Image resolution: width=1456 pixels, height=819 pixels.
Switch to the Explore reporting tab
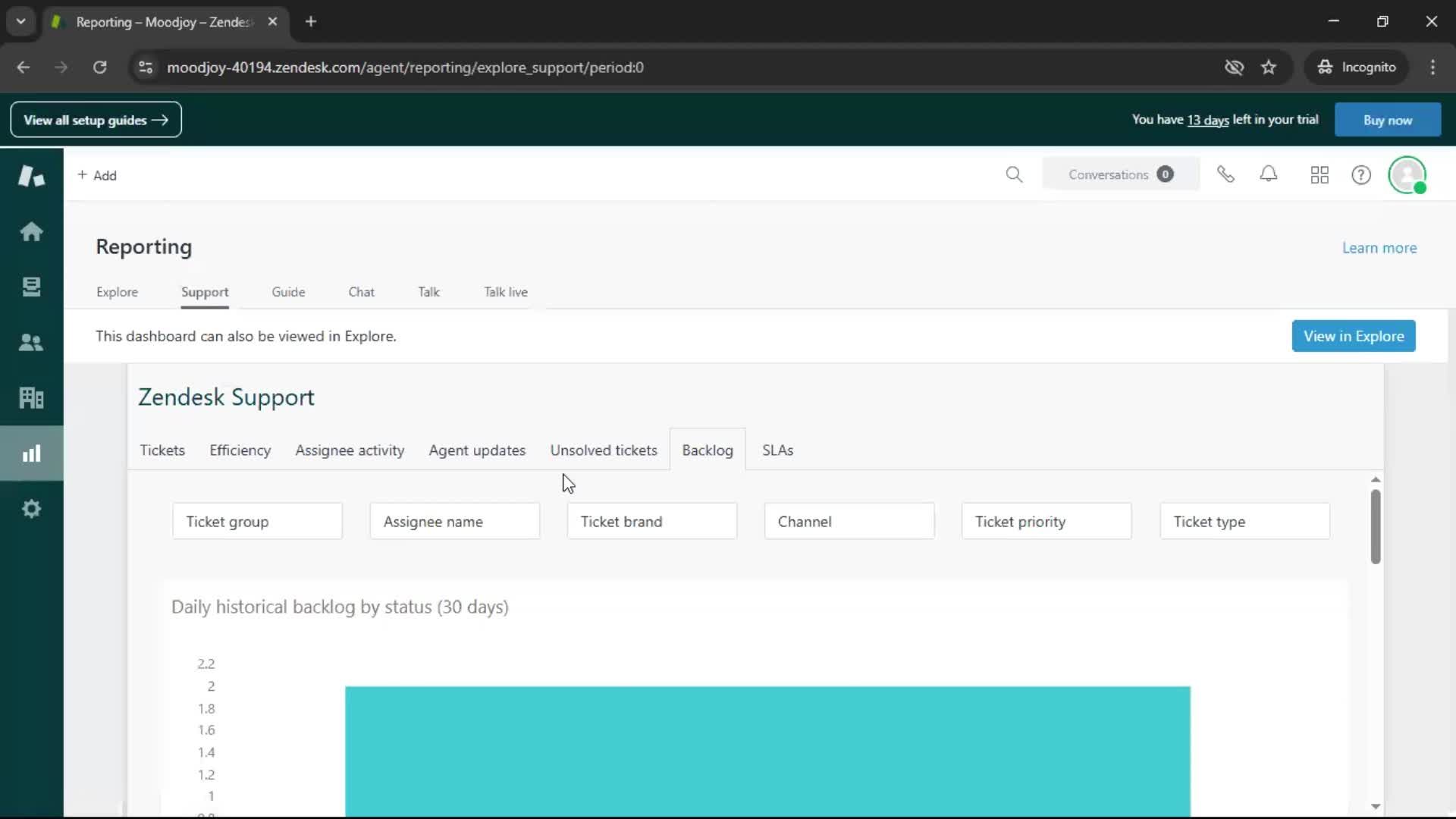(x=117, y=292)
